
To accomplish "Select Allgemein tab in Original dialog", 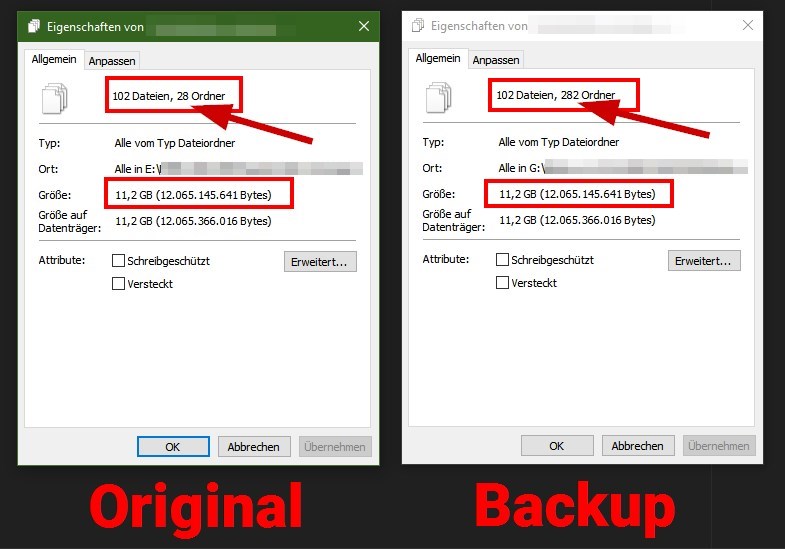I will coord(54,59).
